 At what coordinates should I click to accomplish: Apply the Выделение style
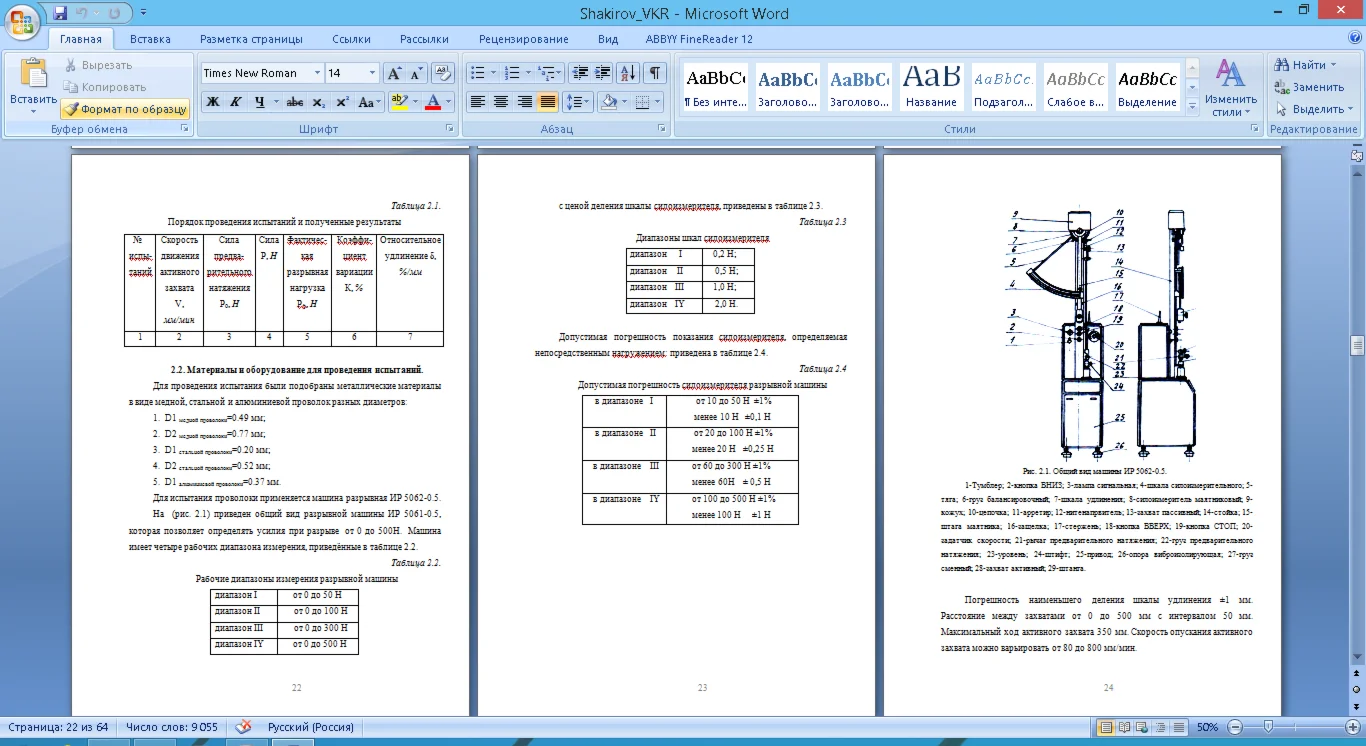[x=1147, y=86]
